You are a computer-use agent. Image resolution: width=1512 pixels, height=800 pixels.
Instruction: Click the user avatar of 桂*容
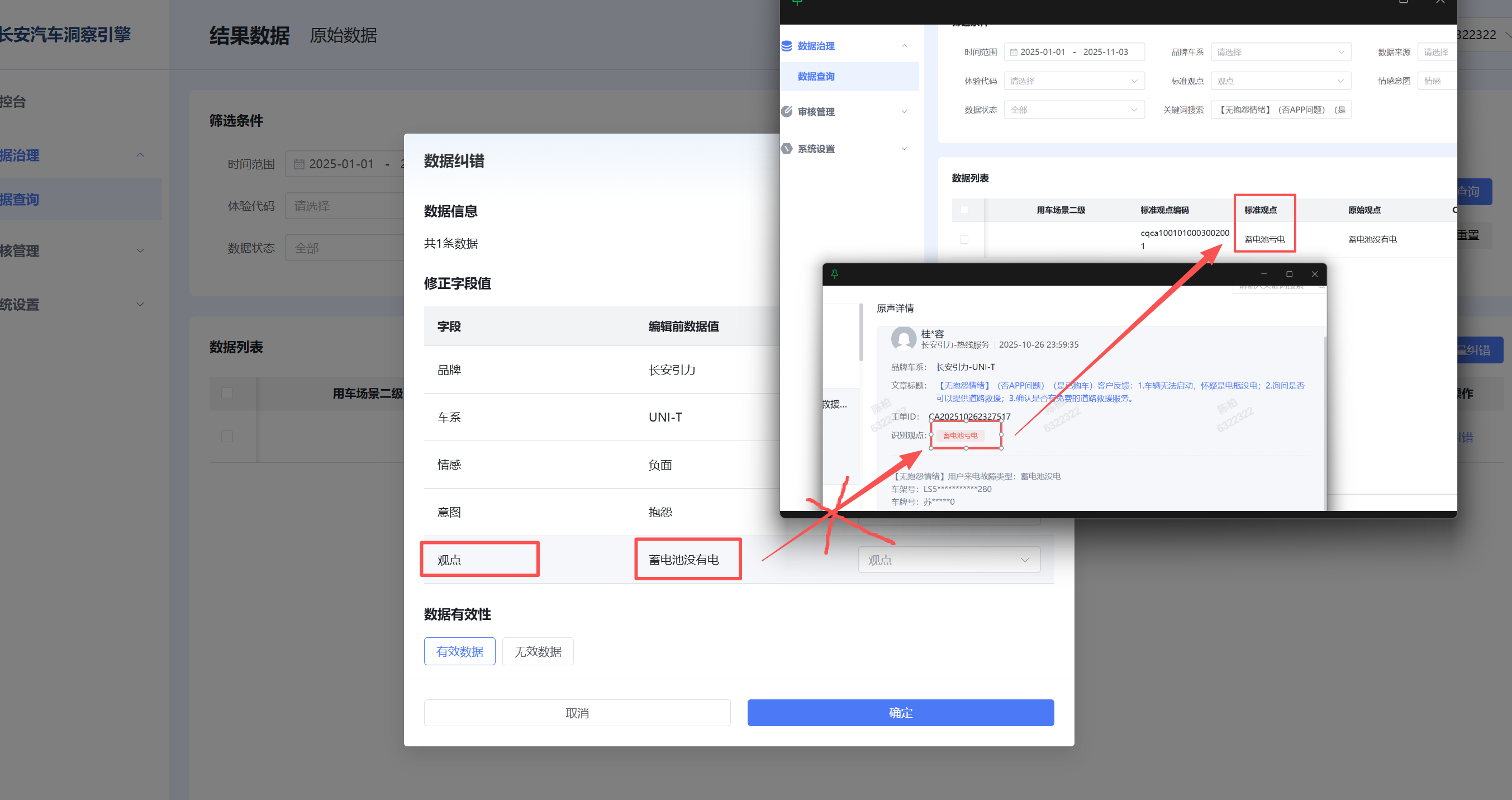904,339
